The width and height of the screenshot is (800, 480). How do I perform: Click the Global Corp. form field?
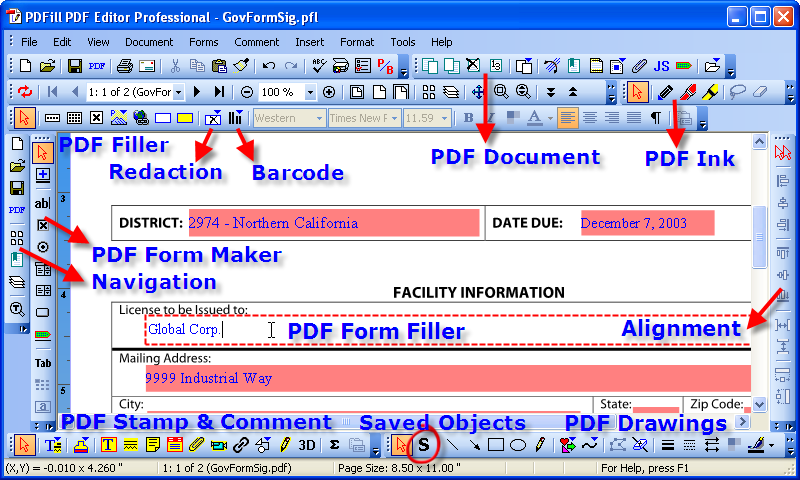pyautogui.click(x=448, y=330)
